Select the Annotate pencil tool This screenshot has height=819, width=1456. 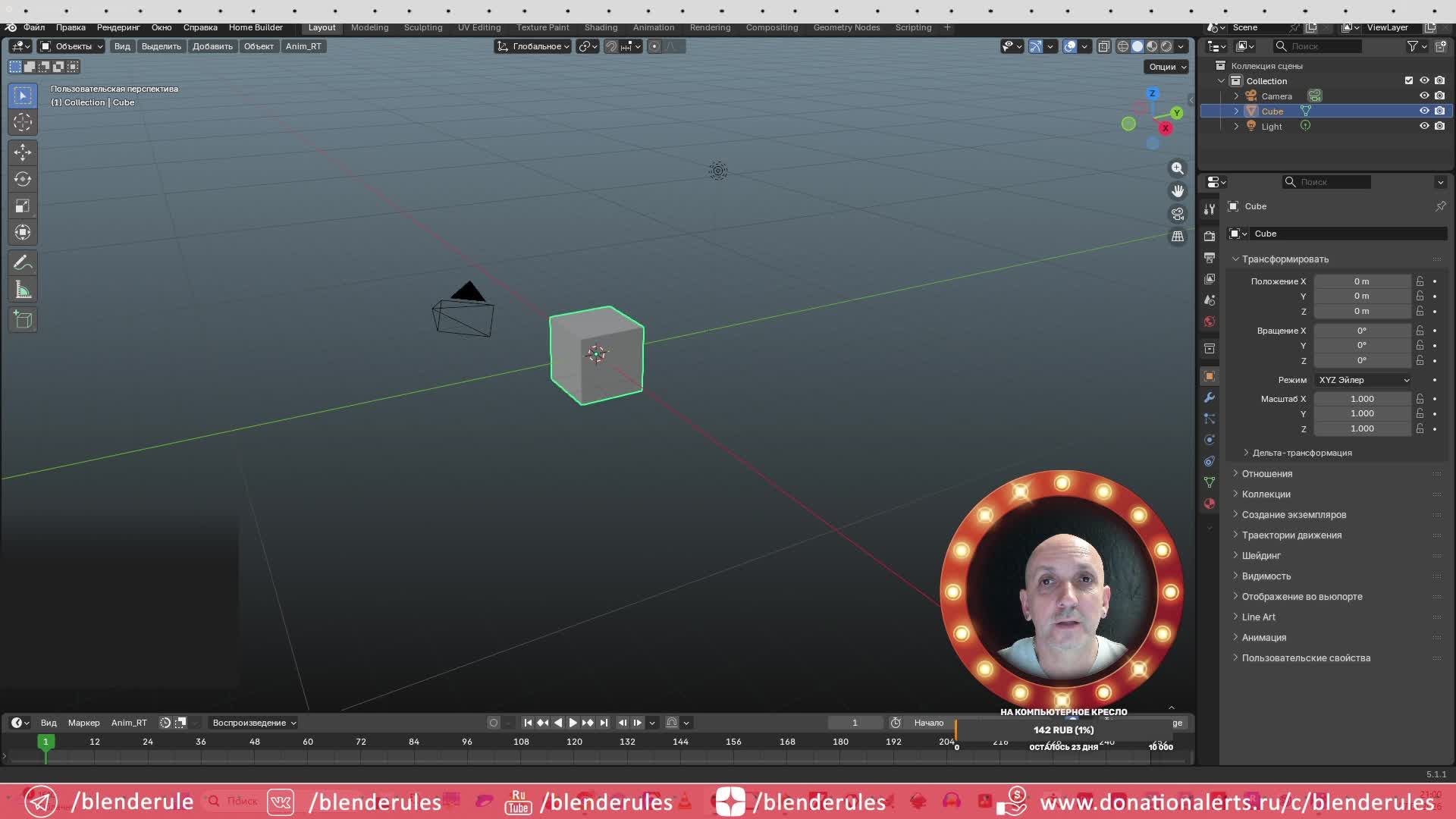(23, 263)
